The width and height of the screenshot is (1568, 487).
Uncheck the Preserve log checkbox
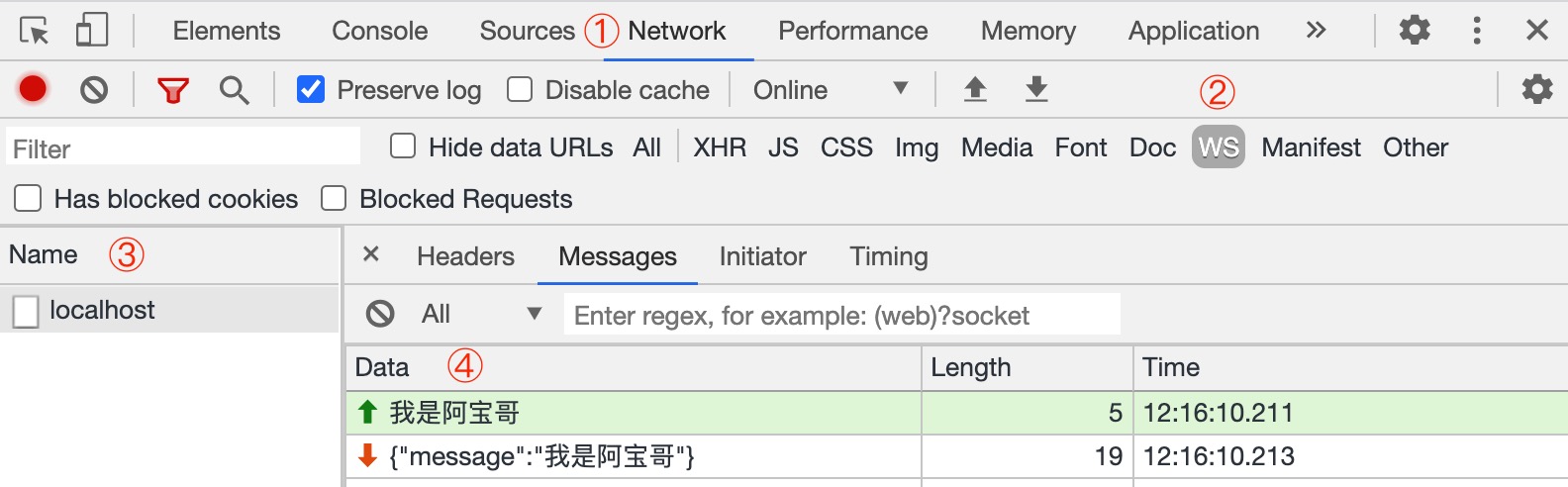[x=311, y=89]
